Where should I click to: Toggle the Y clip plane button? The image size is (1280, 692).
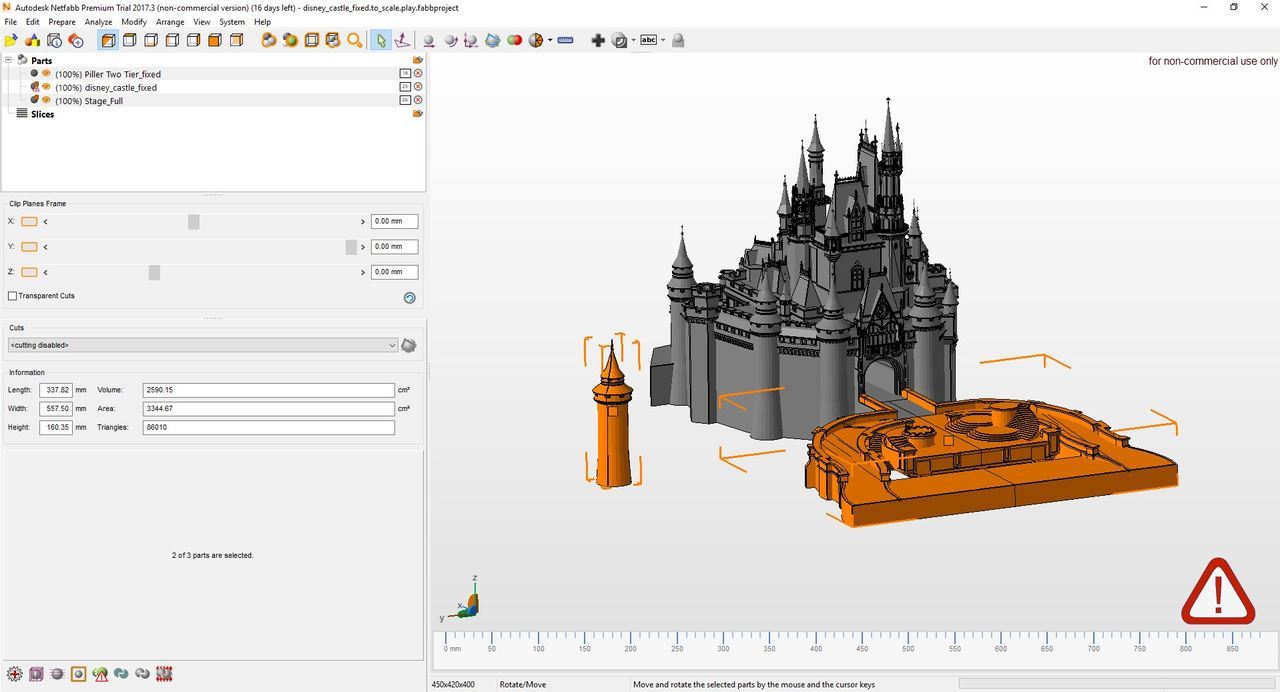point(29,247)
